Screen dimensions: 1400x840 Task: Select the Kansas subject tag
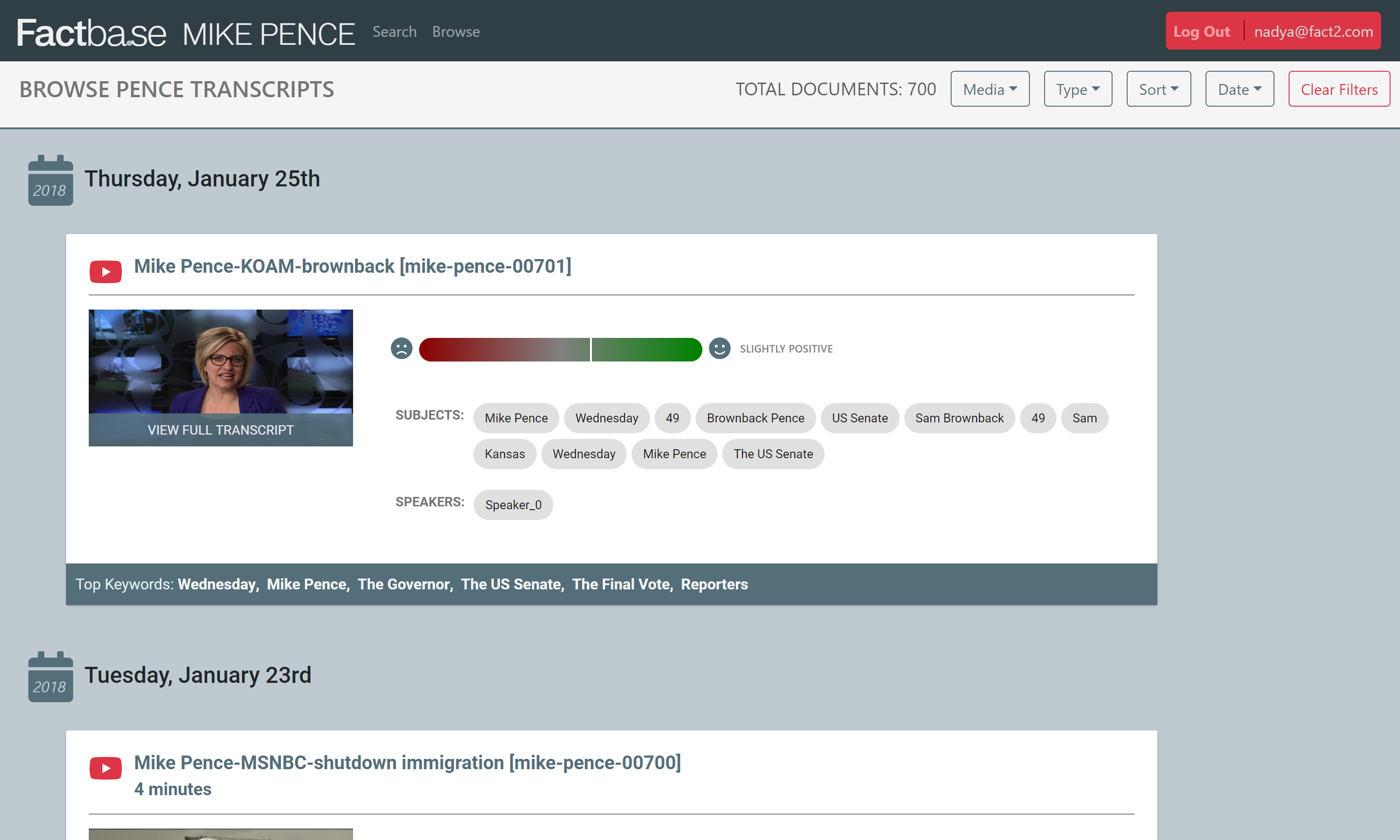[505, 454]
